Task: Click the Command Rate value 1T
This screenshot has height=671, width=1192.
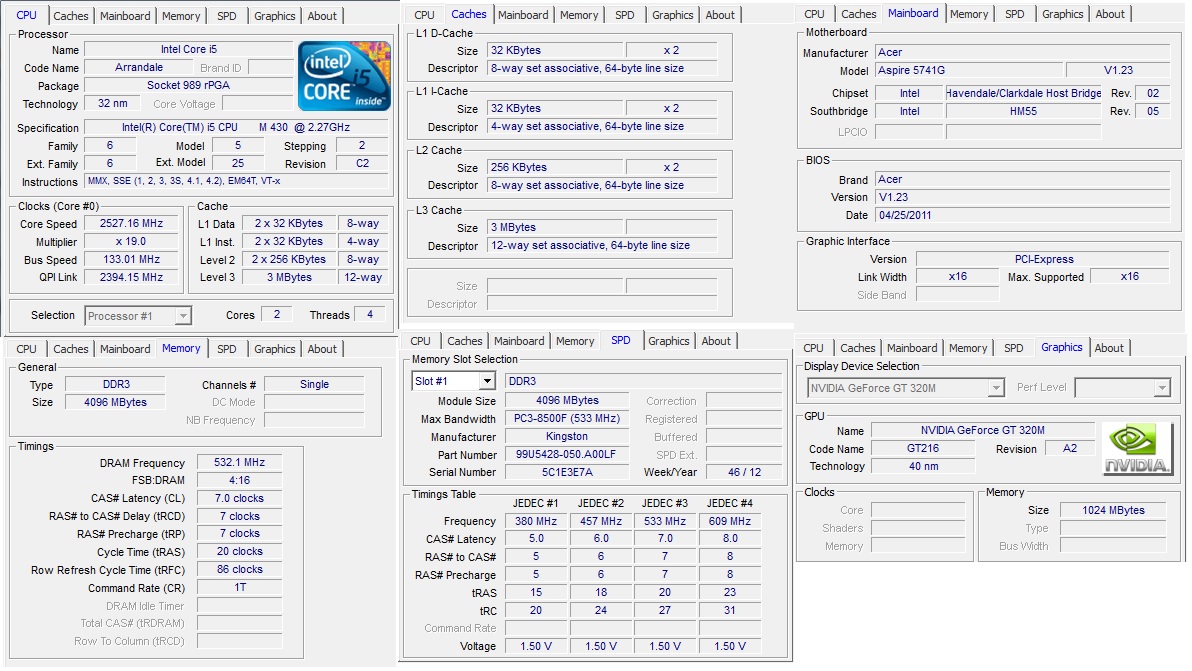Action: [239, 588]
